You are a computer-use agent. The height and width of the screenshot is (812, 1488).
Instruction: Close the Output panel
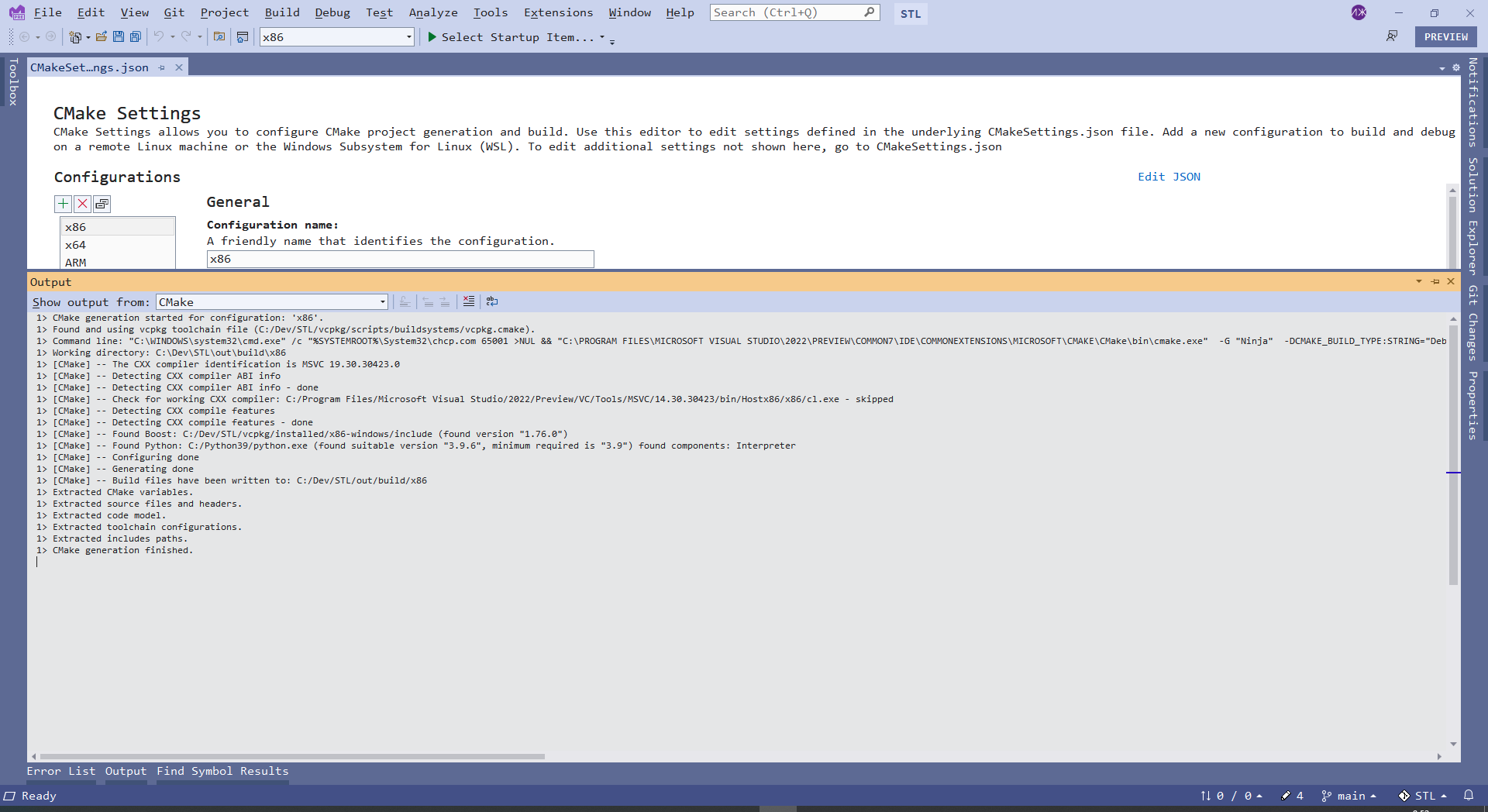1451,281
